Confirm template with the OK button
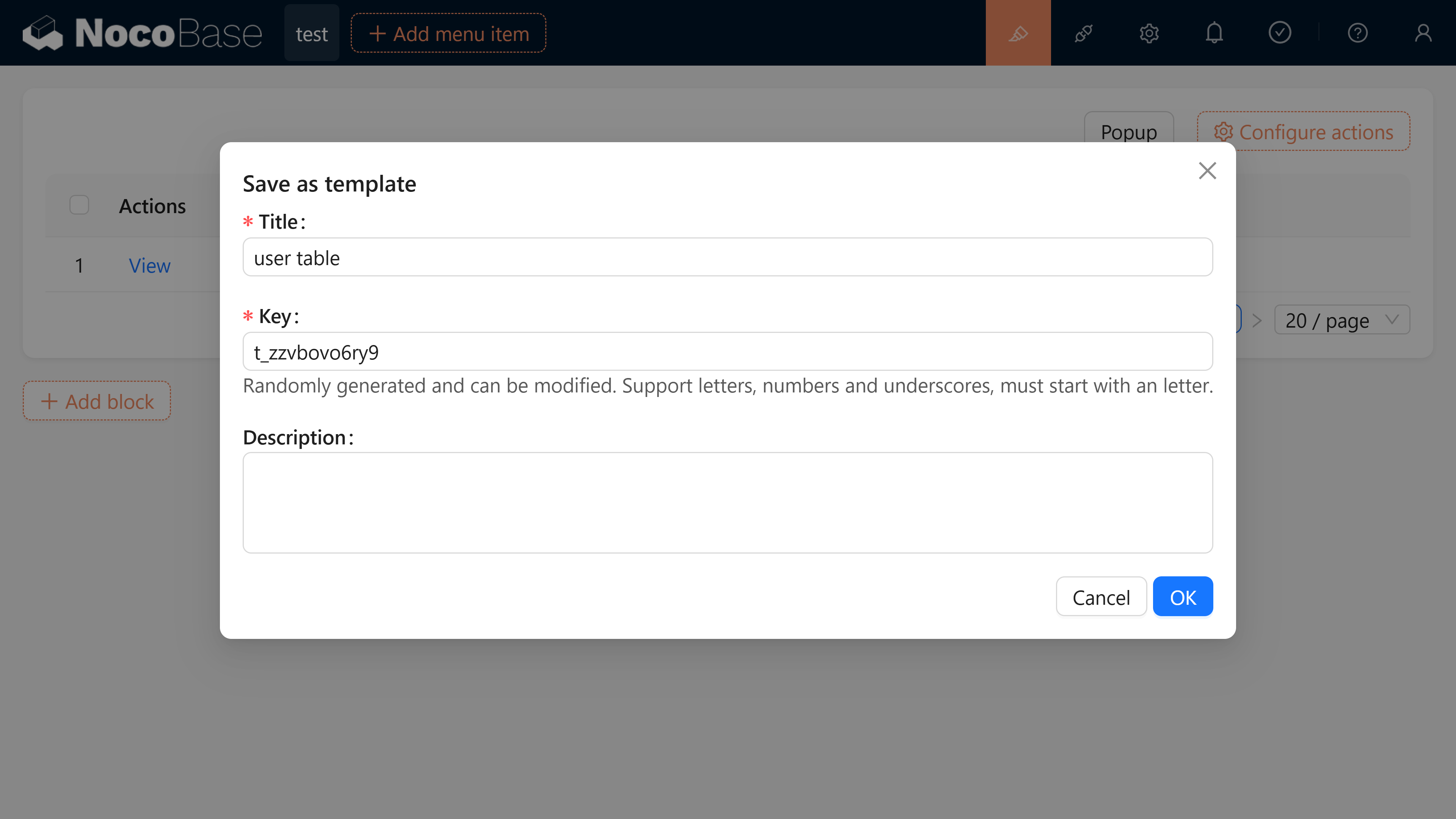 (1183, 596)
